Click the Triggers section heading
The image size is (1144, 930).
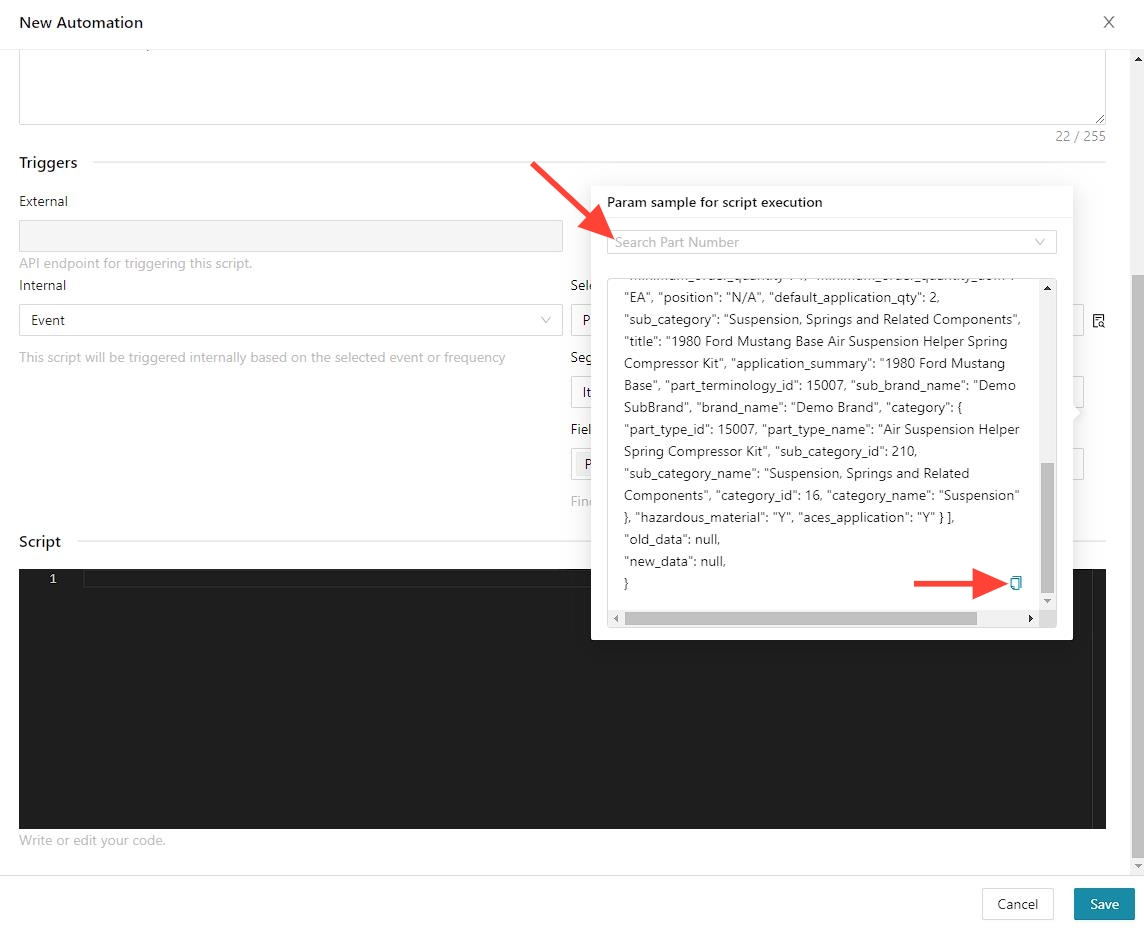tap(48, 163)
